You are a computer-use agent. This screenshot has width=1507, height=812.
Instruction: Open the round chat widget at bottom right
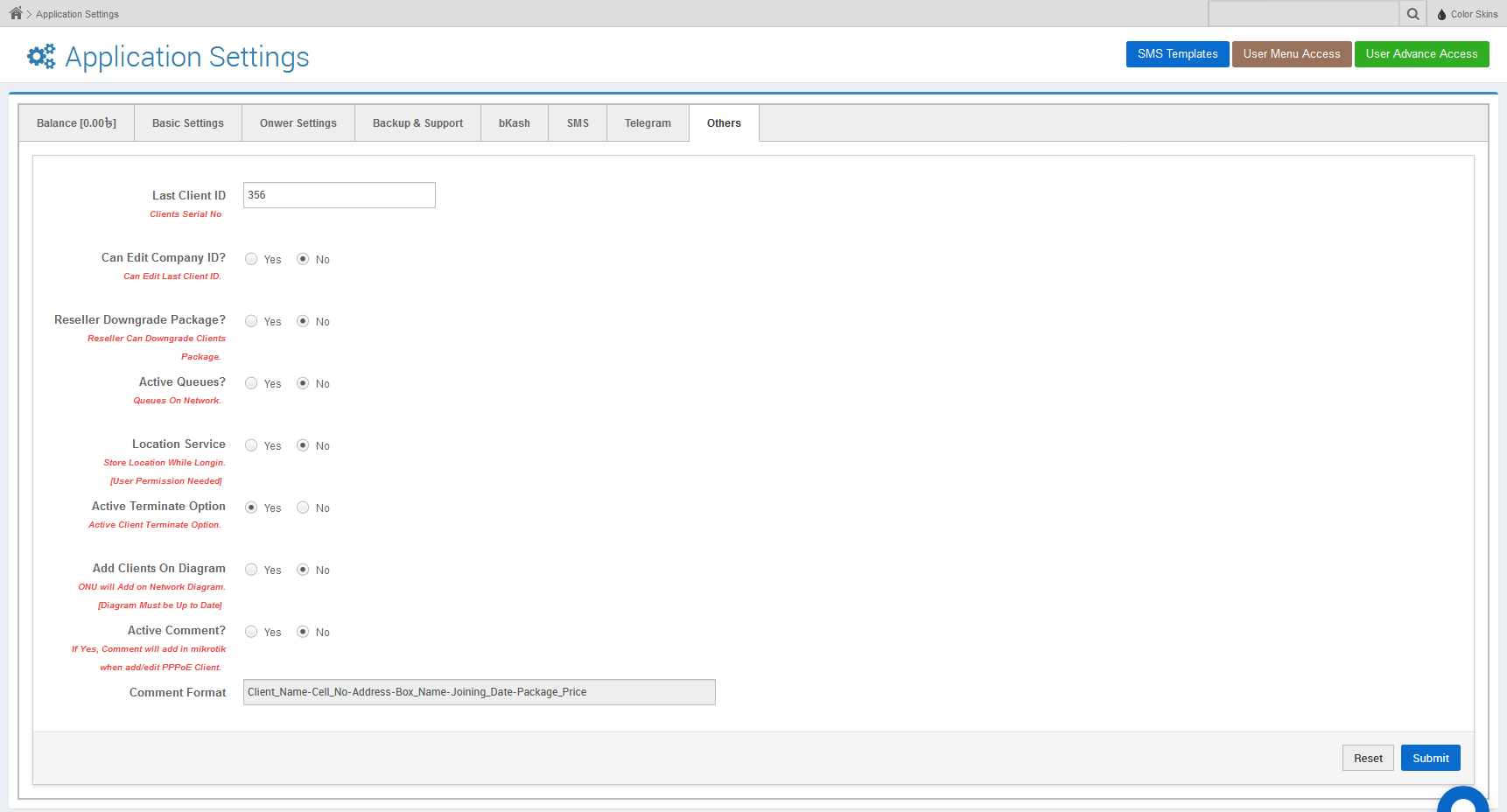click(1462, 800)
